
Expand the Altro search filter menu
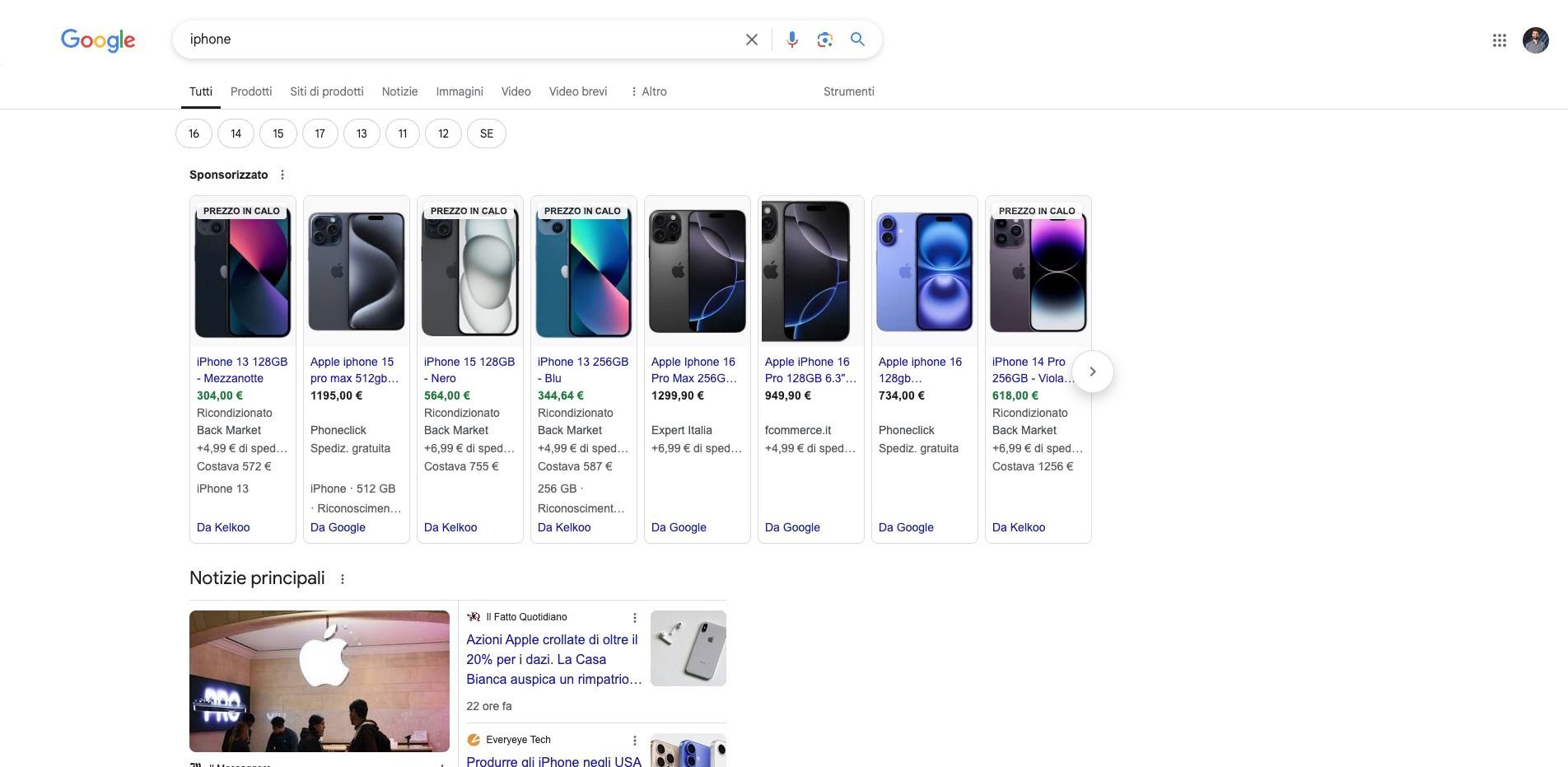(x=648, y=91)
